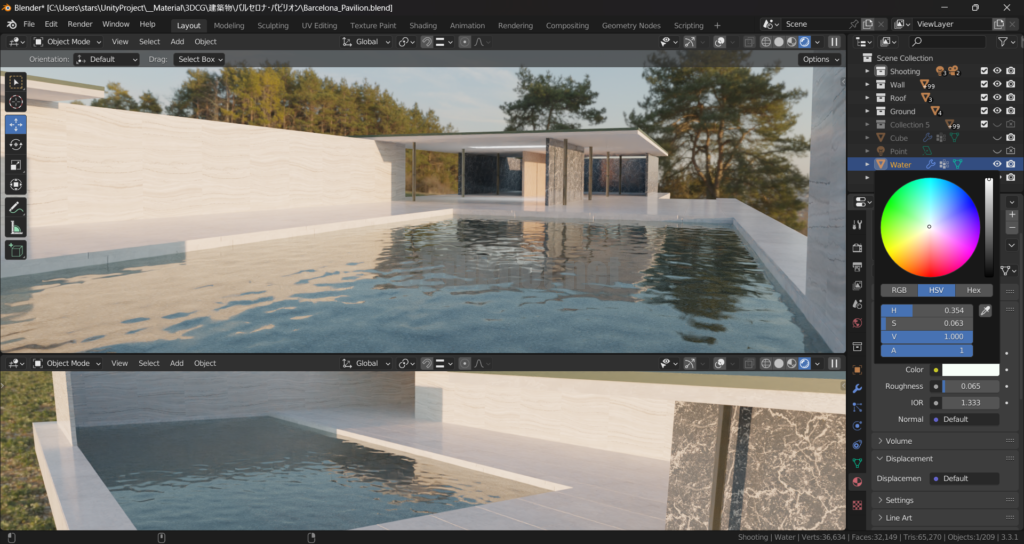Click the eyedropper in the color picker

tap(985, 311)
